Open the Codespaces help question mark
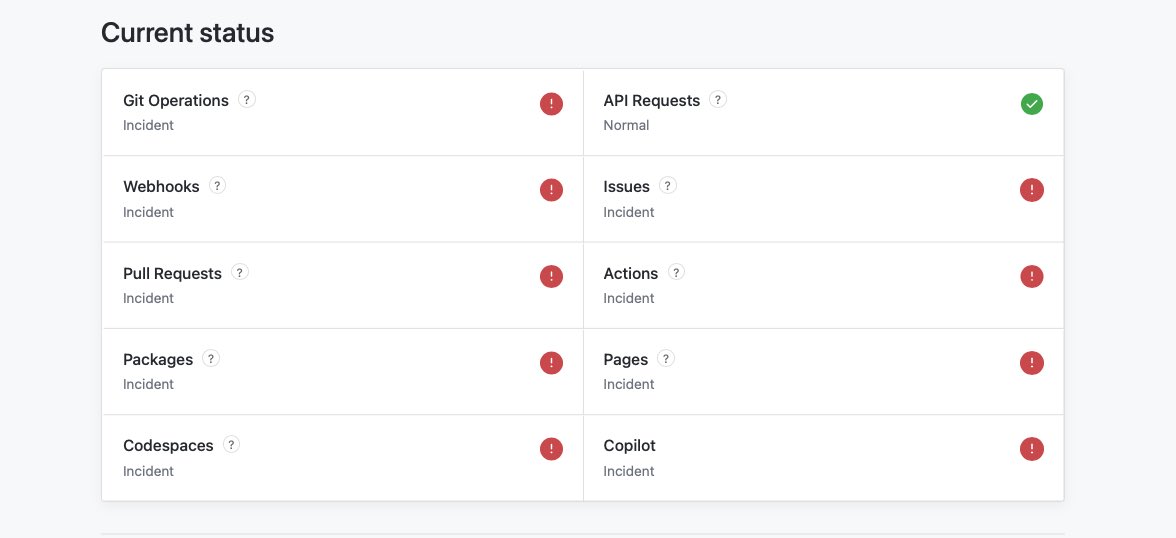The image size is (1176, 538). point(231,444)
